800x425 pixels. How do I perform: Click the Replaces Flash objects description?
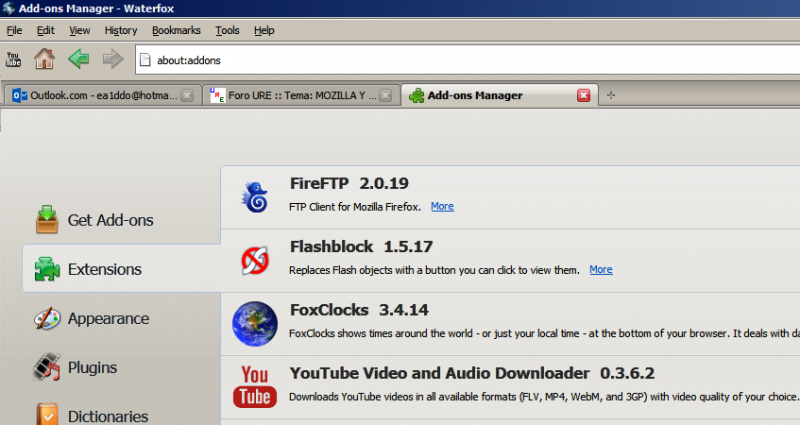pos(434,270)
